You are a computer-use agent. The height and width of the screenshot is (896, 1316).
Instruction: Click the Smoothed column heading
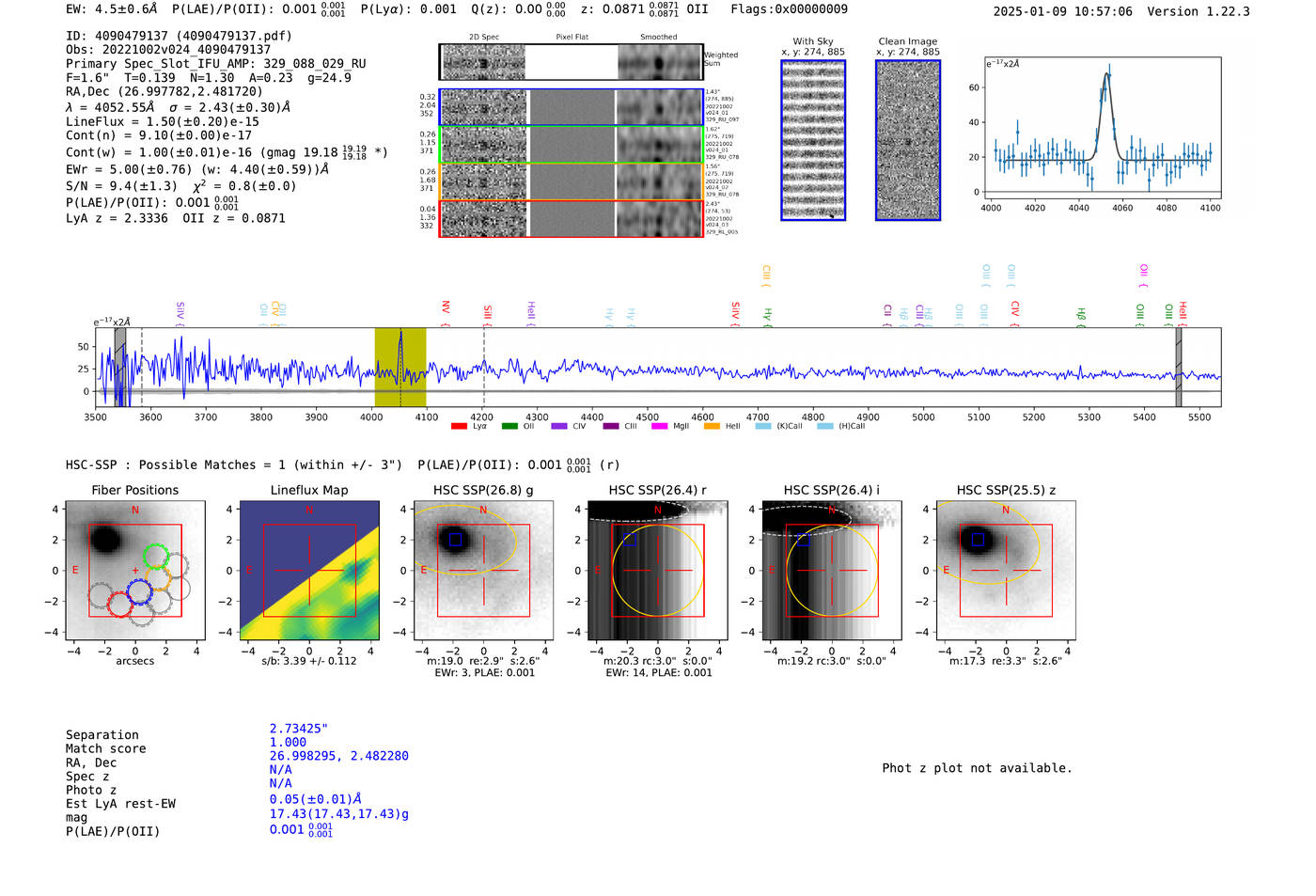coord(658,37)
